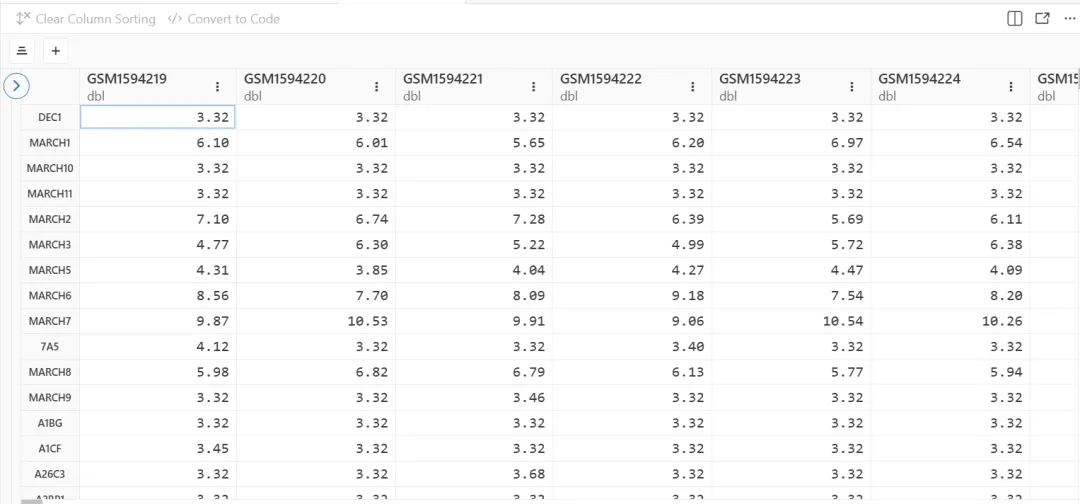Click cell 3.40 in 7A5 row
The width and height of the screenshot is (1080, 504).
point(632,347)
